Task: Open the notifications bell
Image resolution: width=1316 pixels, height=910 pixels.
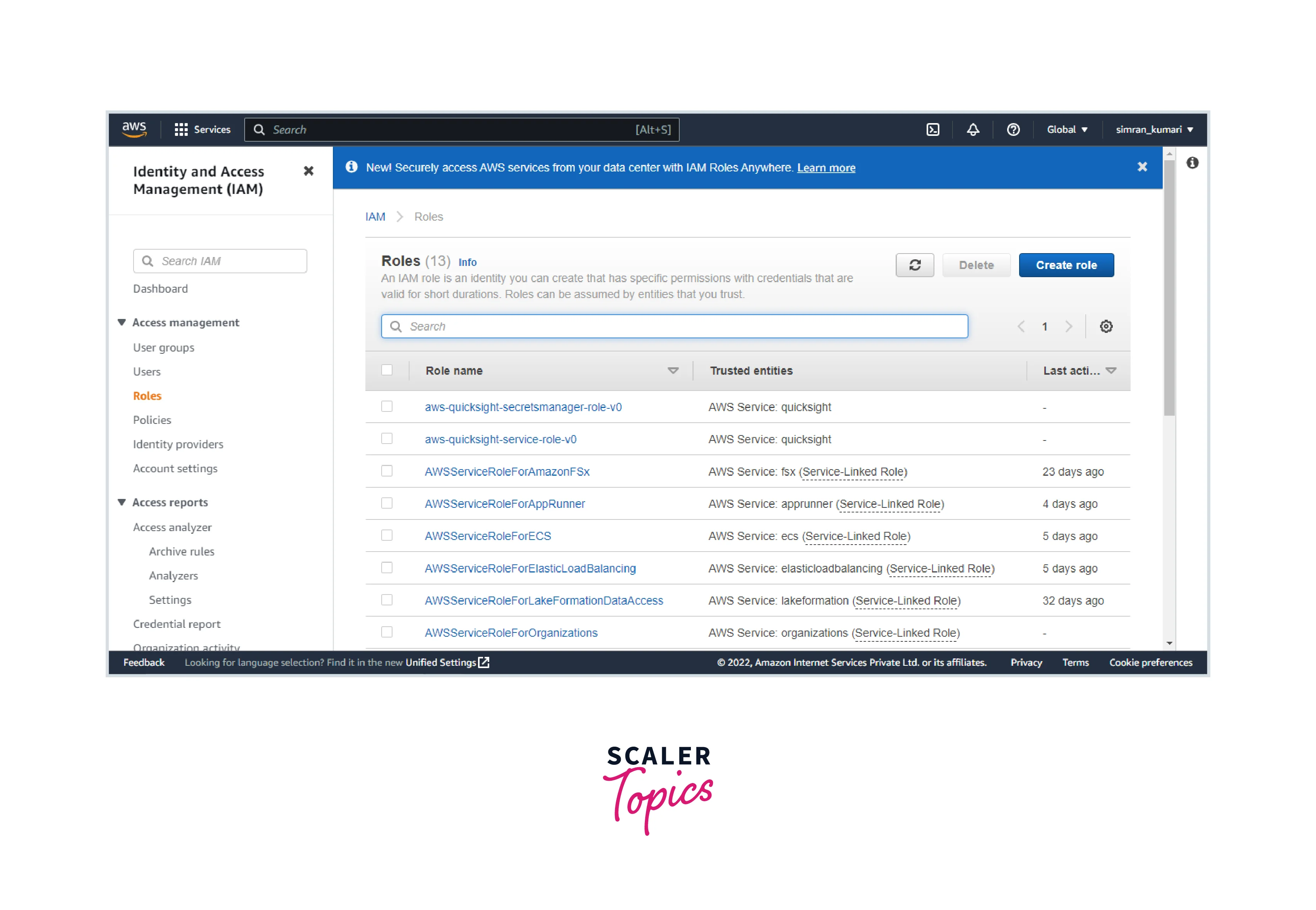Action: [x=973, y=129]
